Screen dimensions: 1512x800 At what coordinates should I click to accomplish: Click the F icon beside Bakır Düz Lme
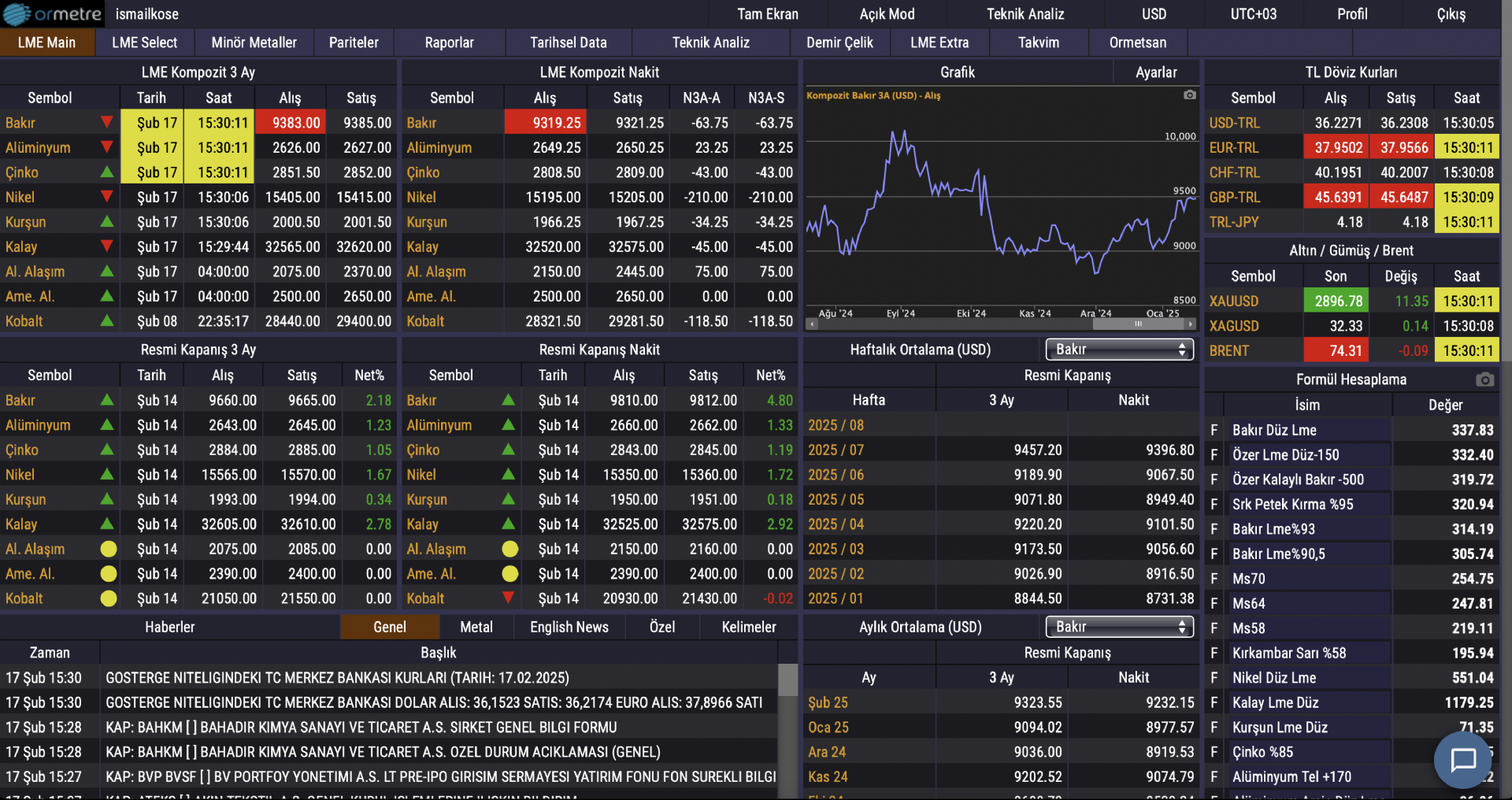(1214, 430)
